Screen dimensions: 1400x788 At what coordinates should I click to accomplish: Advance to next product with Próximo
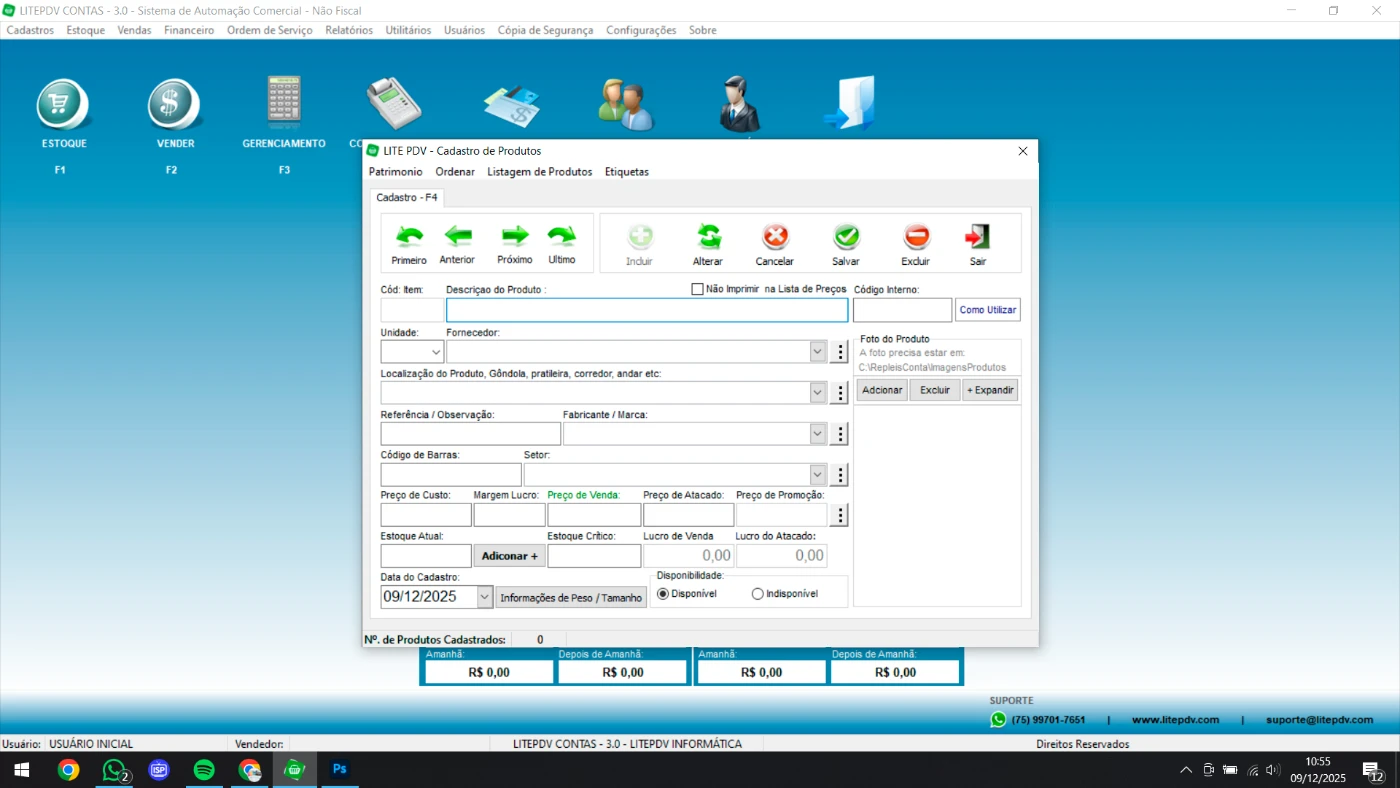point(515,237)
